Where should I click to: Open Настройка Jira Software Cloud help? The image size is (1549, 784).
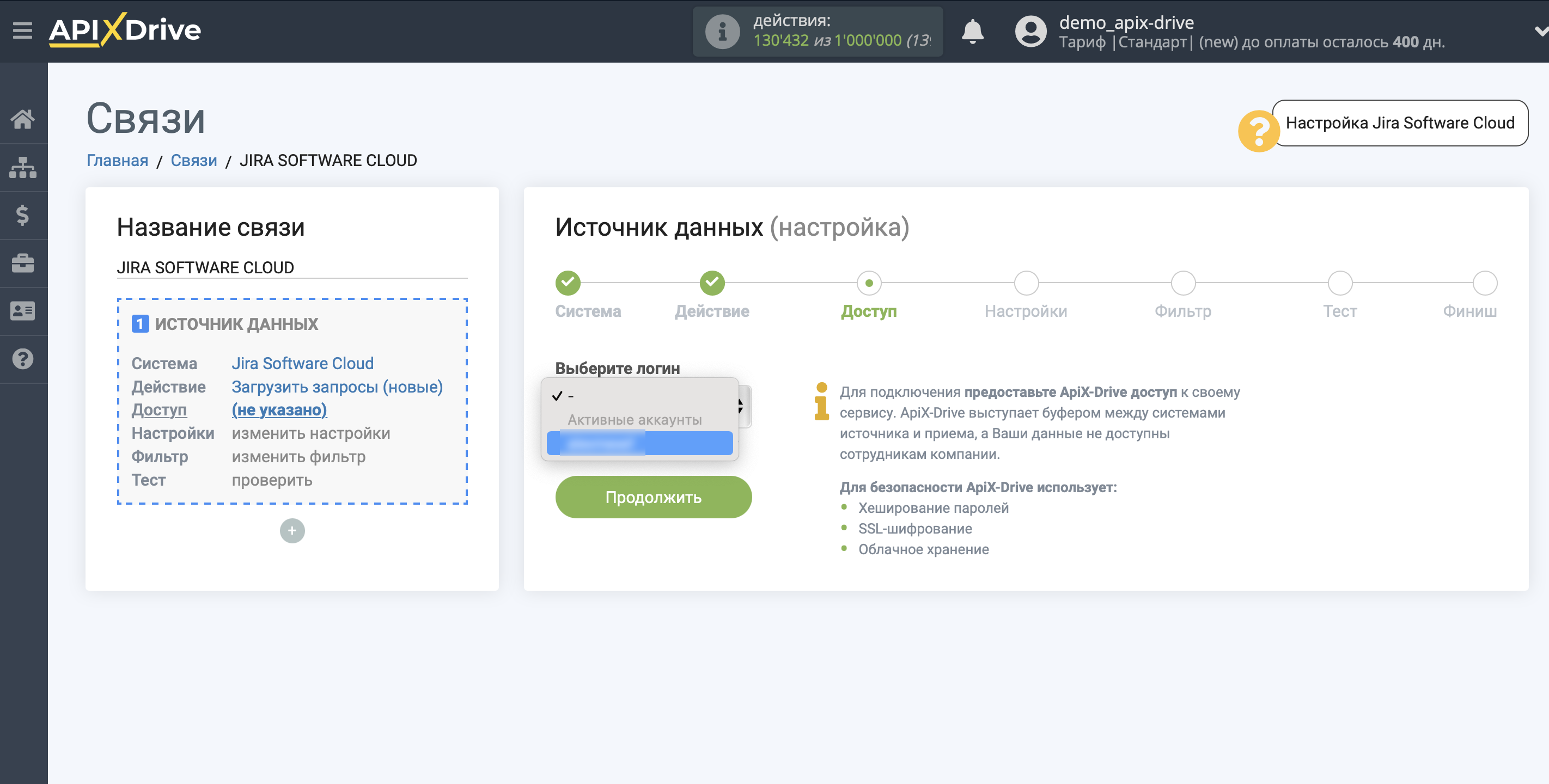pyautogui.click(x=1399, y=122)
